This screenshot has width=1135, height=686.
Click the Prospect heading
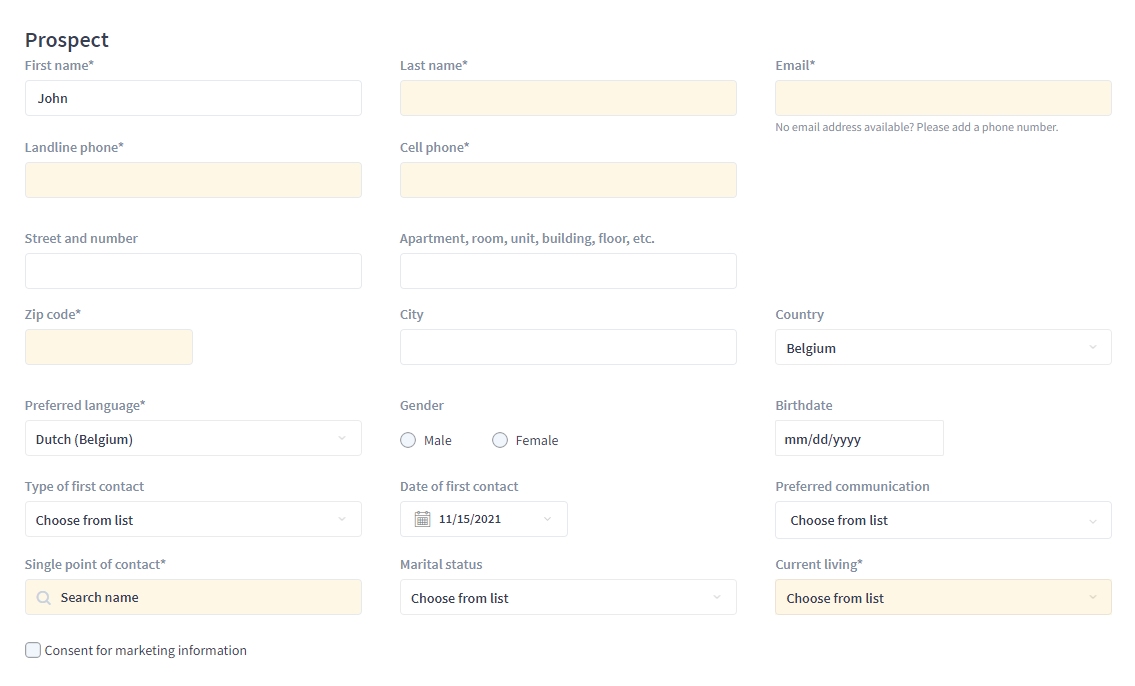[x=67, y=40]
